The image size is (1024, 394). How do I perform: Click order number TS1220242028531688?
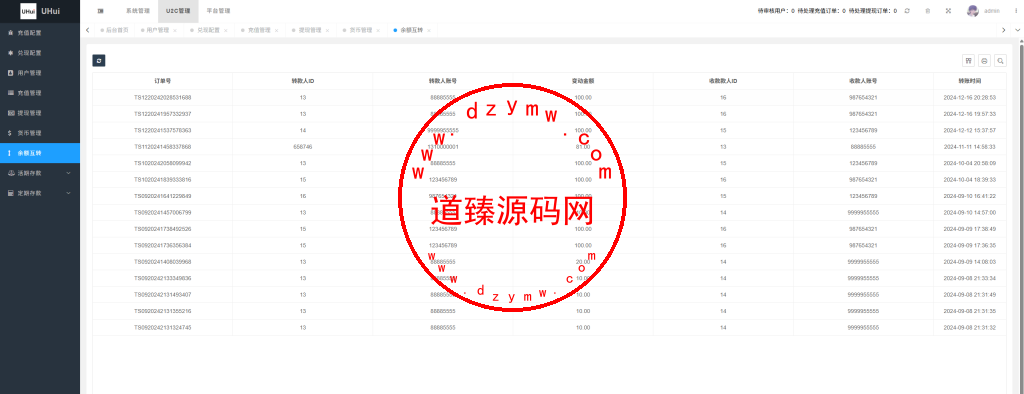[x=163, y=97]
